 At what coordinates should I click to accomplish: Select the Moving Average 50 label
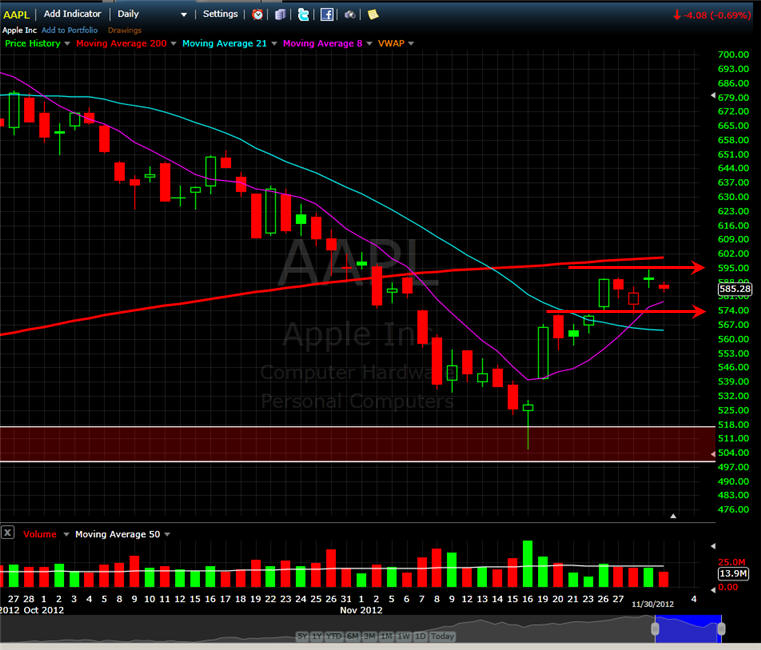click(117, 534)
